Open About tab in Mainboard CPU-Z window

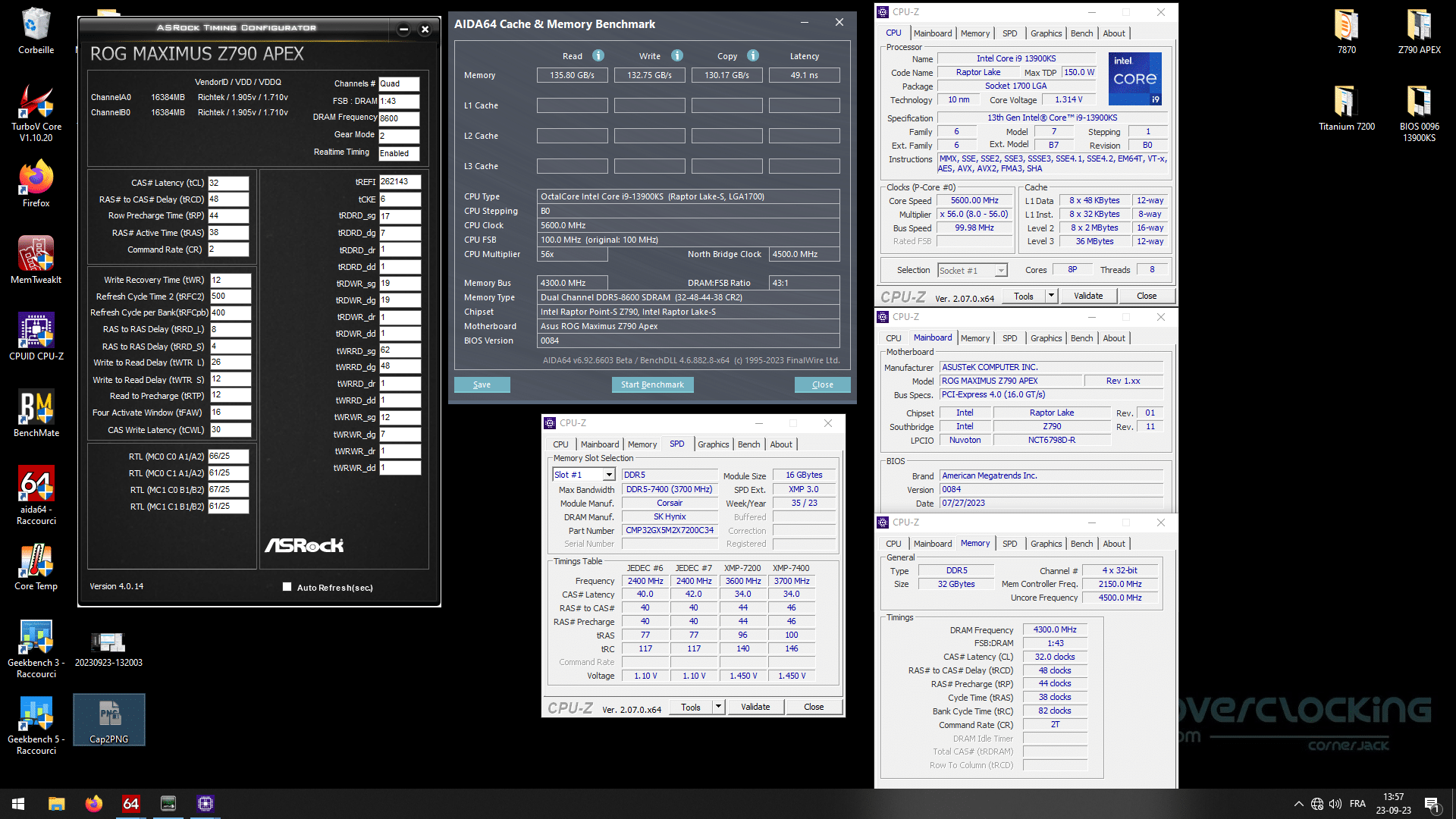point(1114,338)
